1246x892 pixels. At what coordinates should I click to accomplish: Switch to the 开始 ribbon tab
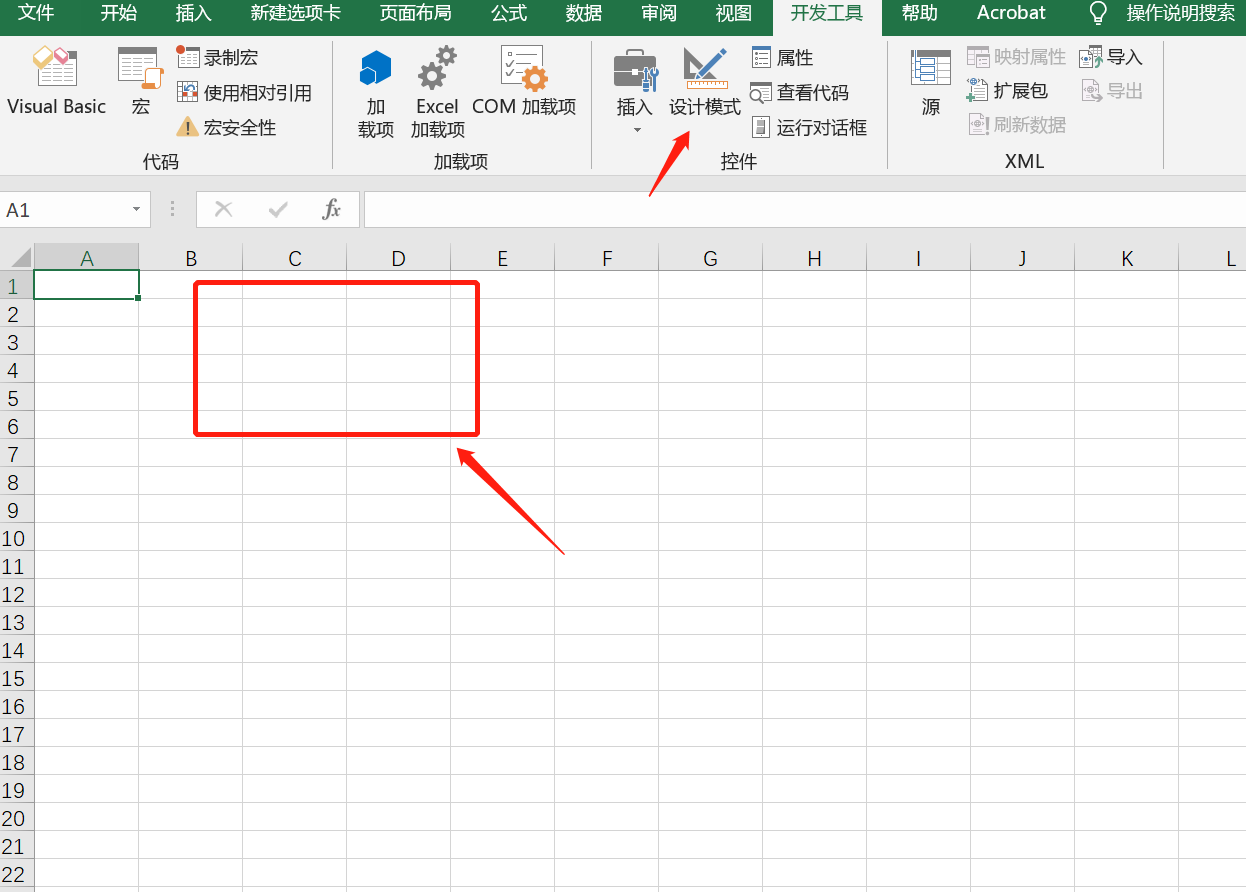(118, 13)
